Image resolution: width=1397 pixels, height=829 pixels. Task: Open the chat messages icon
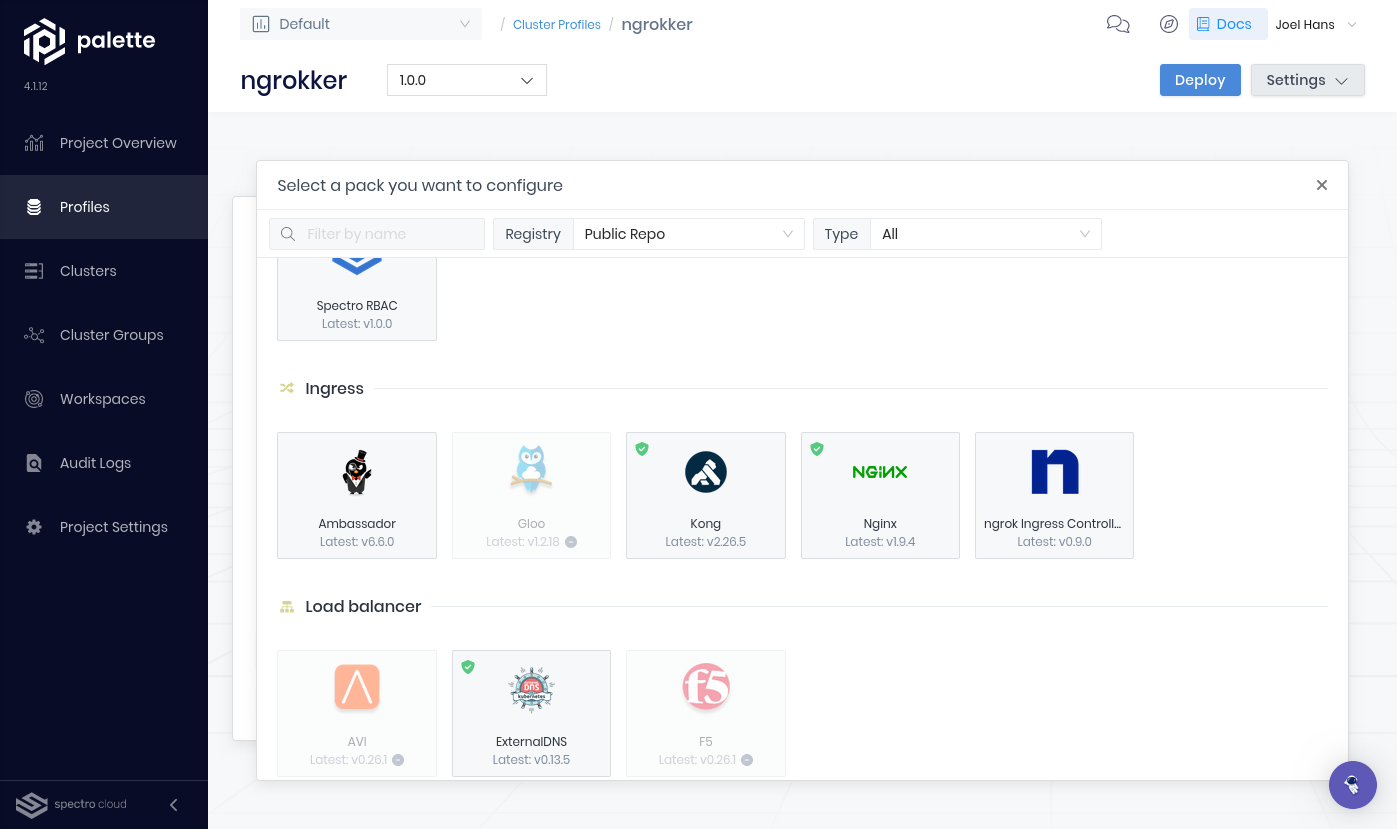pyautogui.click(x=1118, y=24)
